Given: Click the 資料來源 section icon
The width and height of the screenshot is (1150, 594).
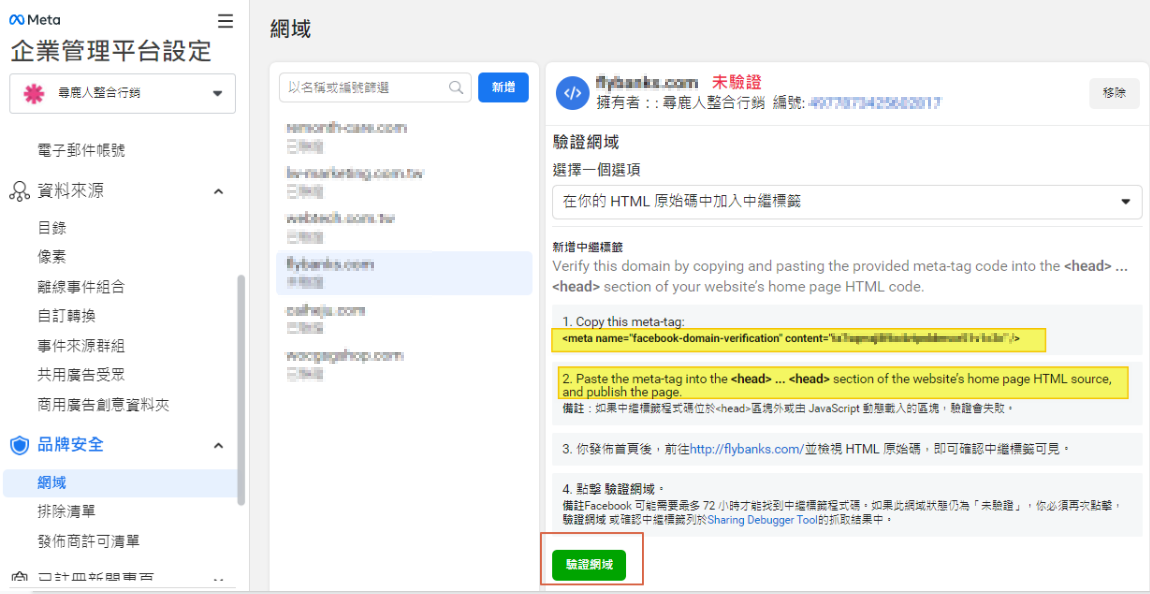Looking at the screenshot, I should [x=19, y=191].
